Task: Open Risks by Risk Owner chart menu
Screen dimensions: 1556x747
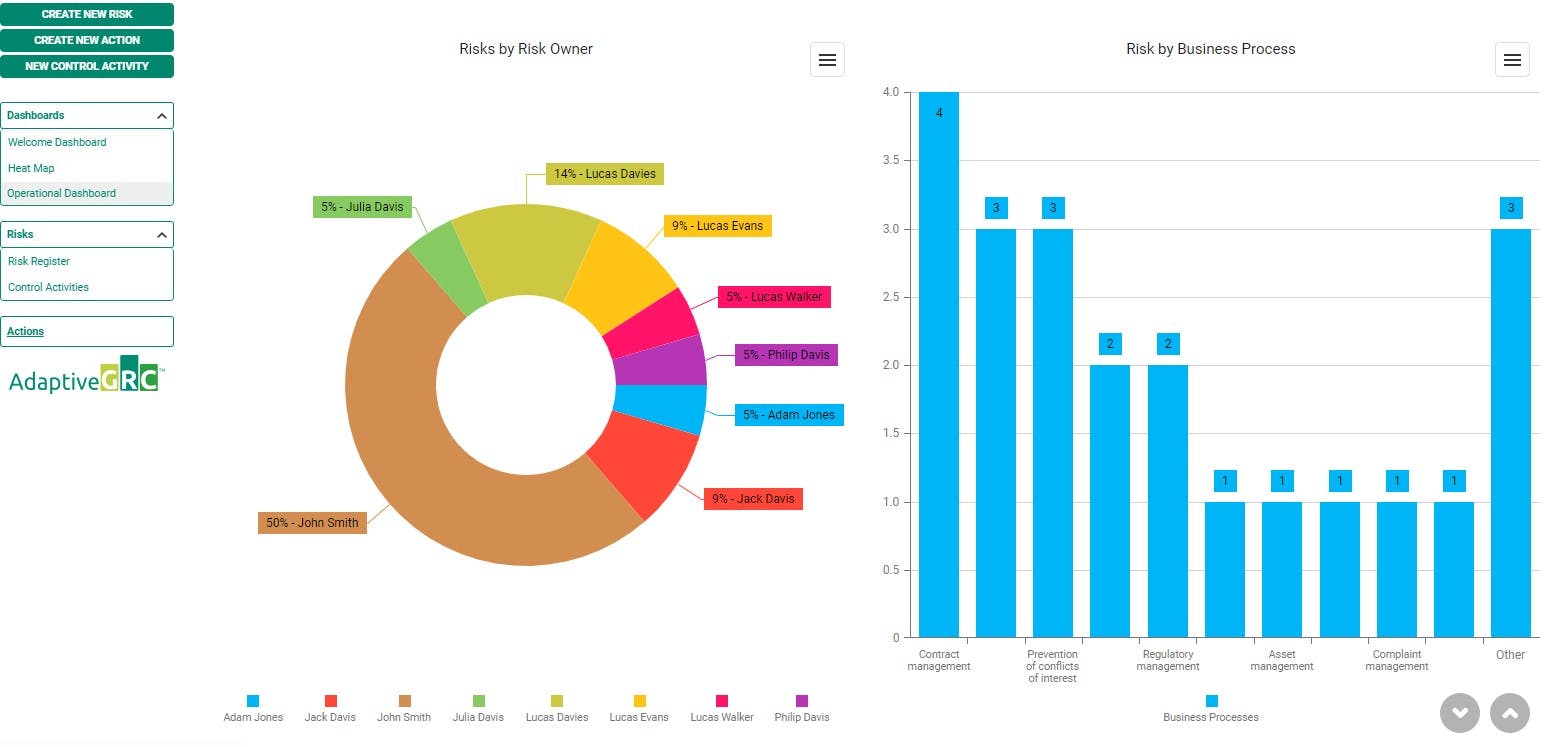Action: pos(827,60)
